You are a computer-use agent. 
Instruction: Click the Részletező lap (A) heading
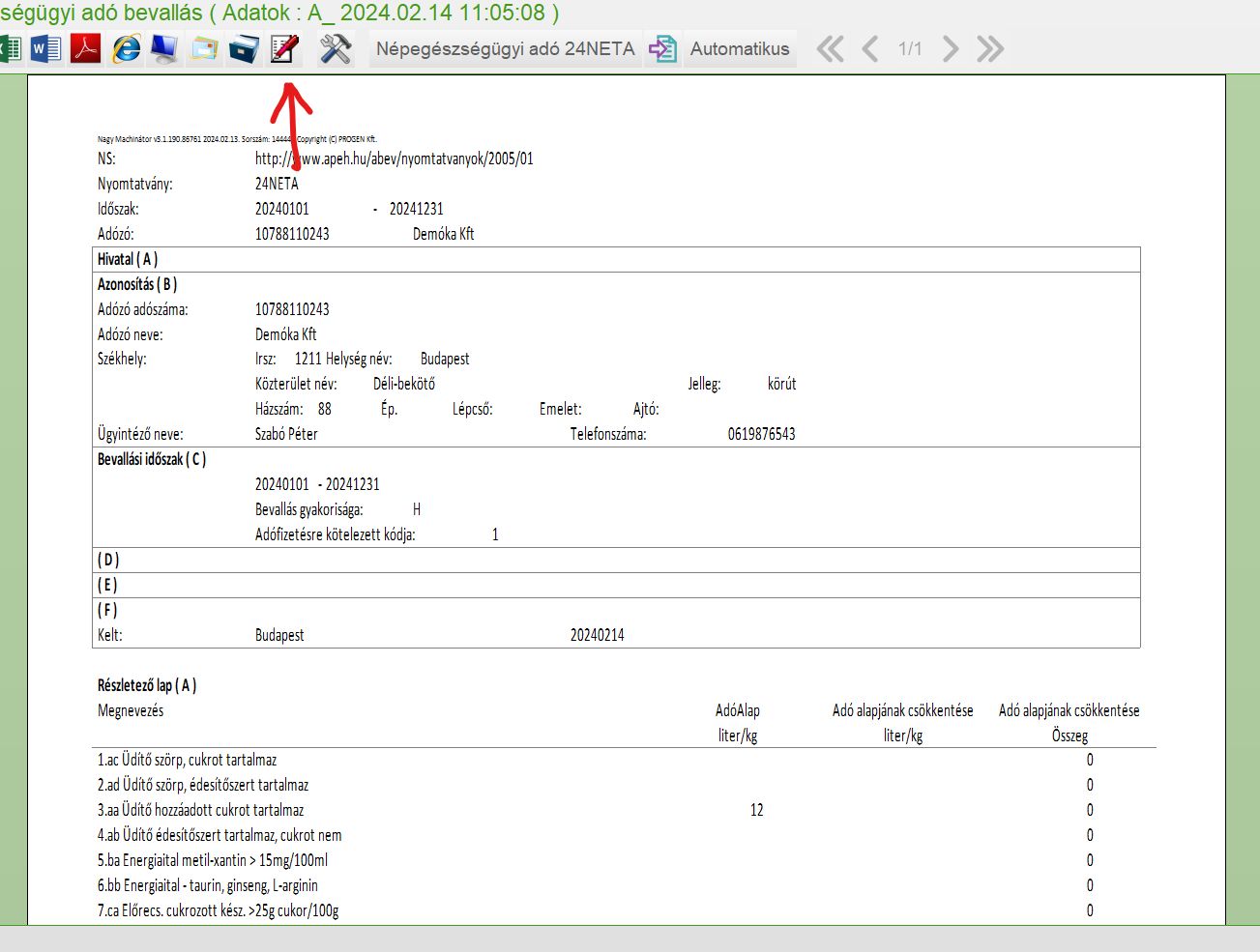[147, 685]
